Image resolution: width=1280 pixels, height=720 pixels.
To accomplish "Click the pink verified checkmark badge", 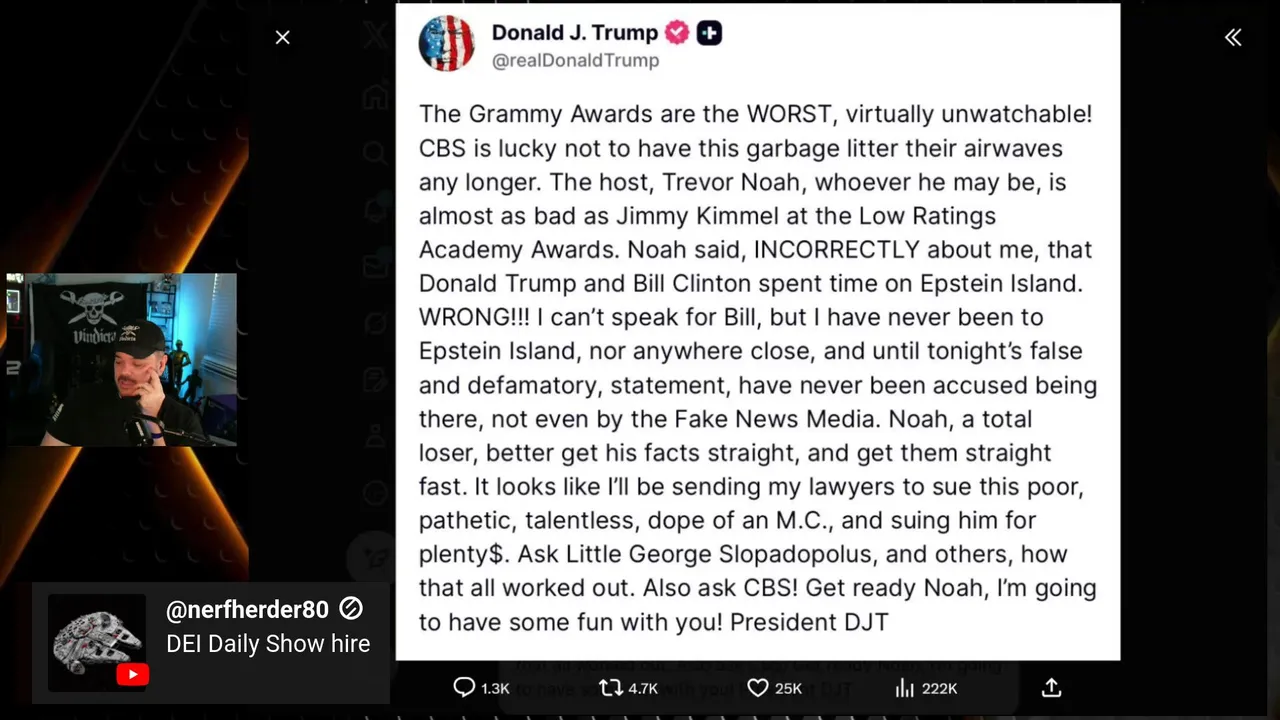I will (x=677, y=32).
